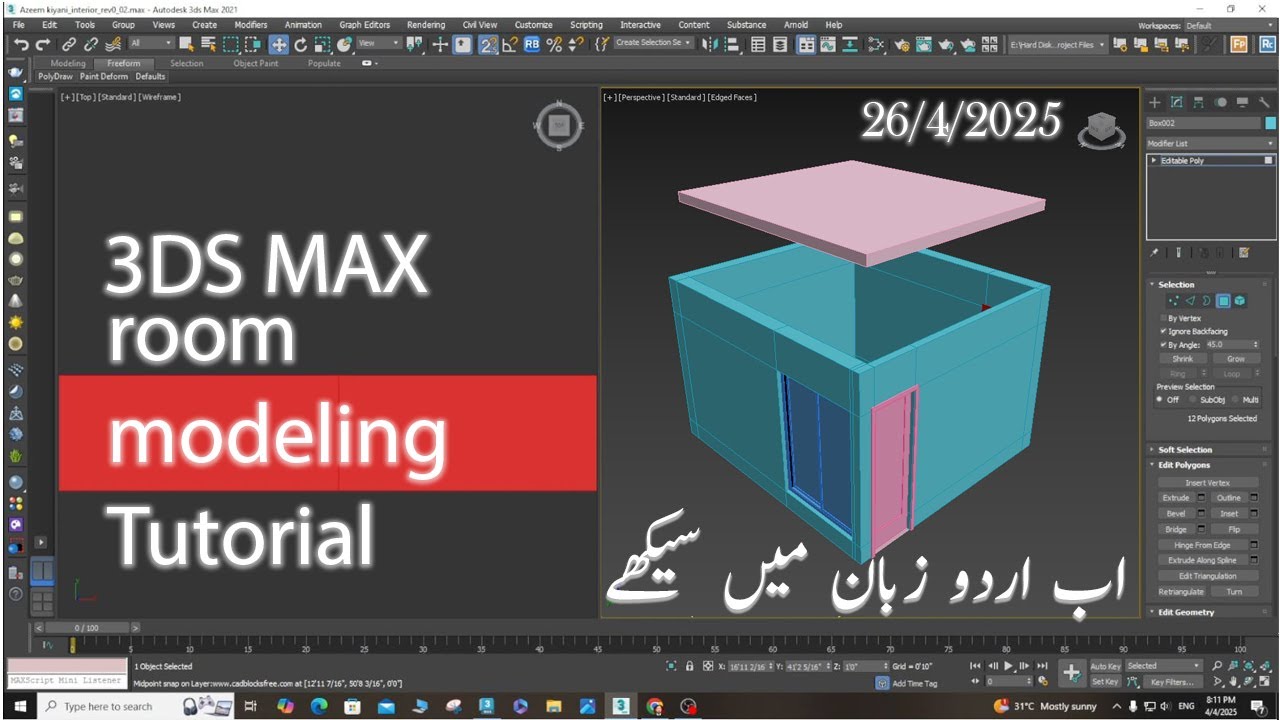Image resolution: width=1280 pixels, height=720 pixels.
Task: Click the Undo arrow icon
Action: pyautogui.click(x=21, y=44)
